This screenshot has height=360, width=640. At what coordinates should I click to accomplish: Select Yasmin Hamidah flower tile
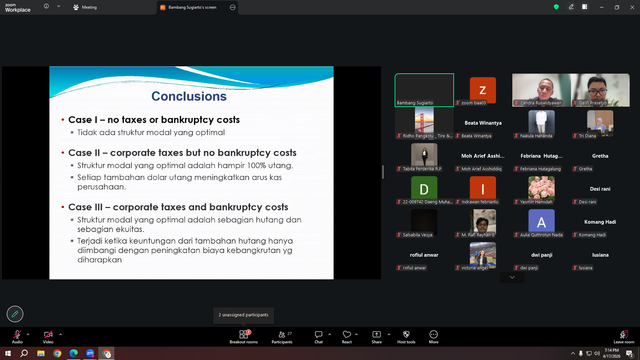click(x=541, y=189)
